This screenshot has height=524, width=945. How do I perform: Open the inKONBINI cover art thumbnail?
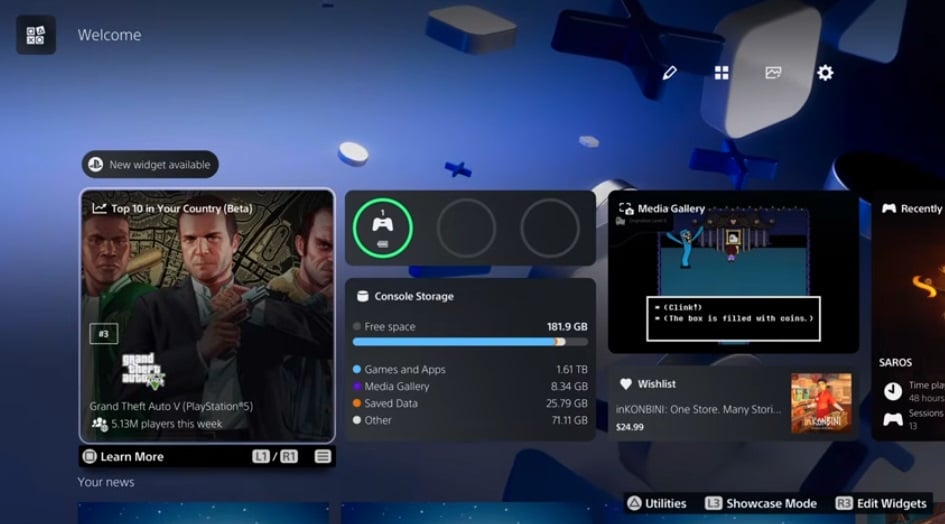pos(821,403)
